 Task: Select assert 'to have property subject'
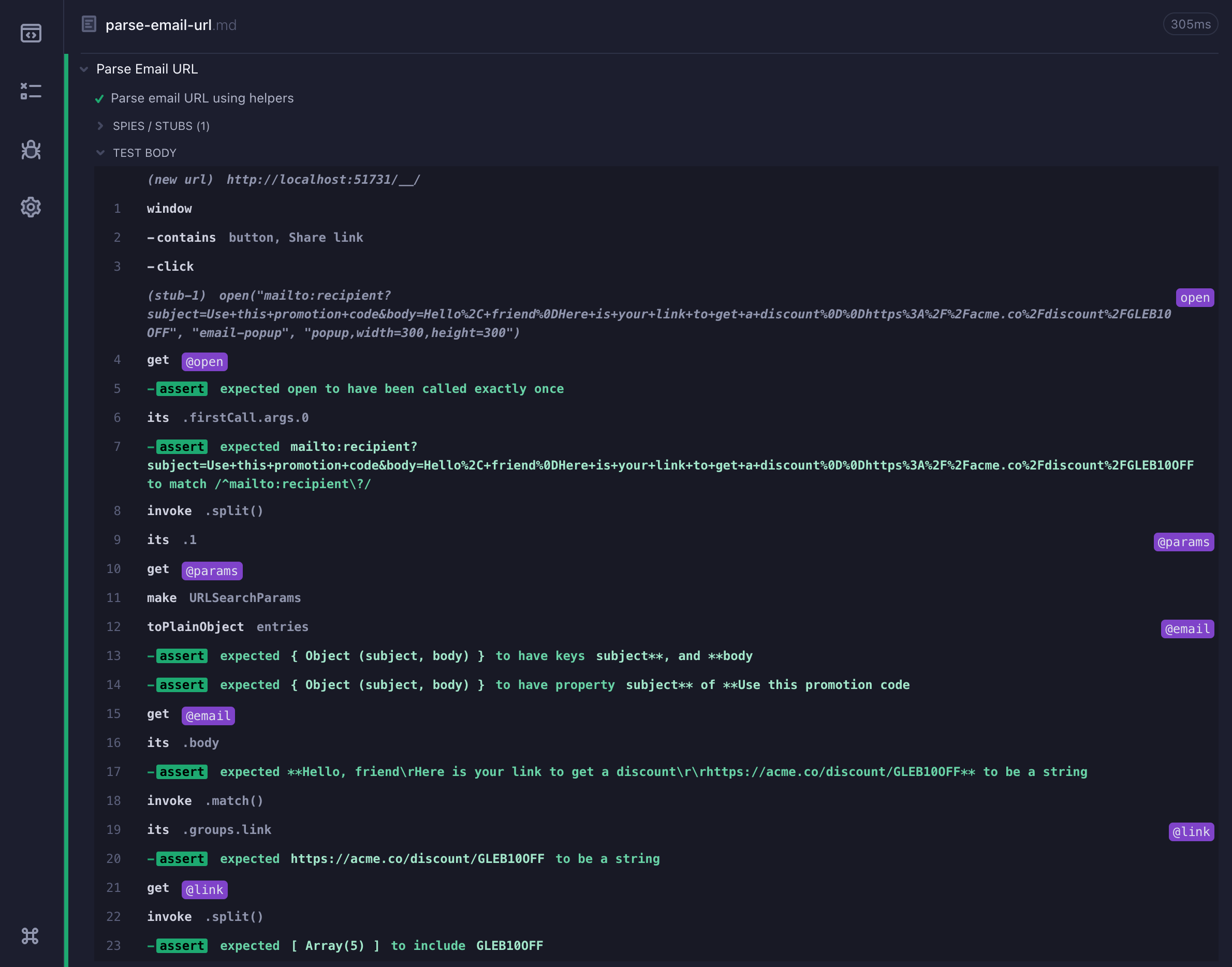tap(656, 684)
